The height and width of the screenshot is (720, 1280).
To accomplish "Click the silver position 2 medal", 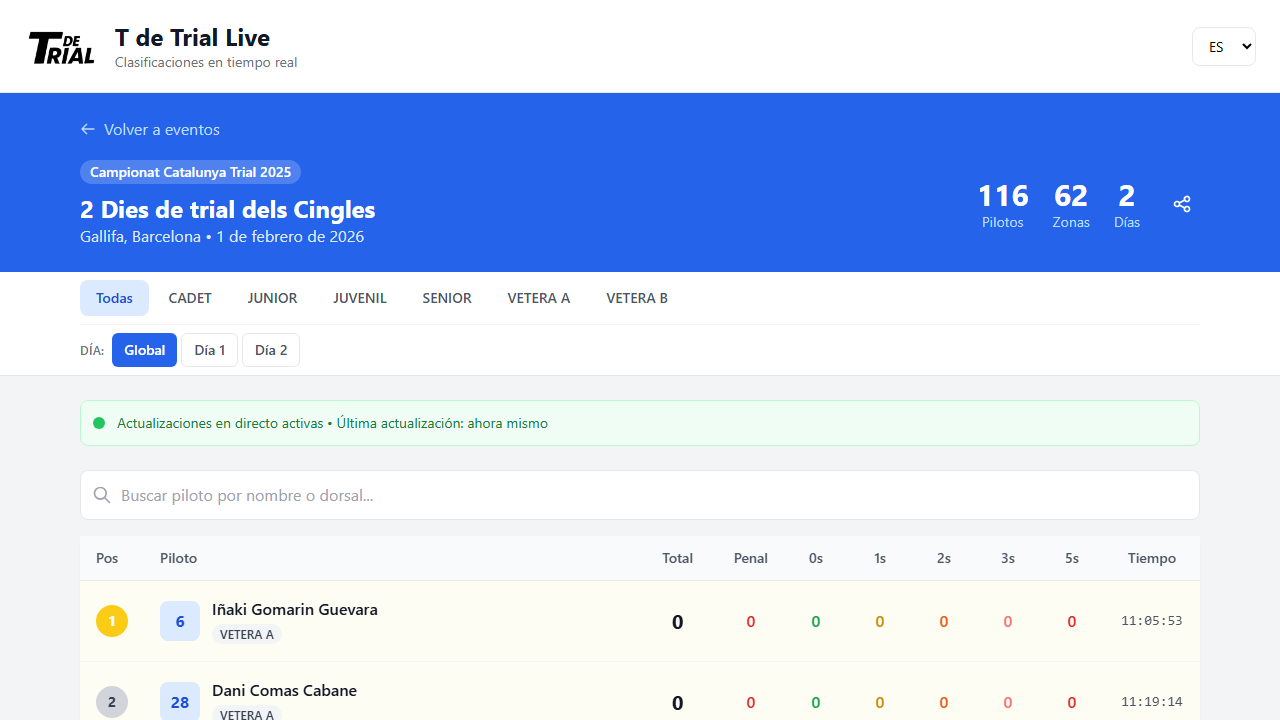I will click(112, 702).
